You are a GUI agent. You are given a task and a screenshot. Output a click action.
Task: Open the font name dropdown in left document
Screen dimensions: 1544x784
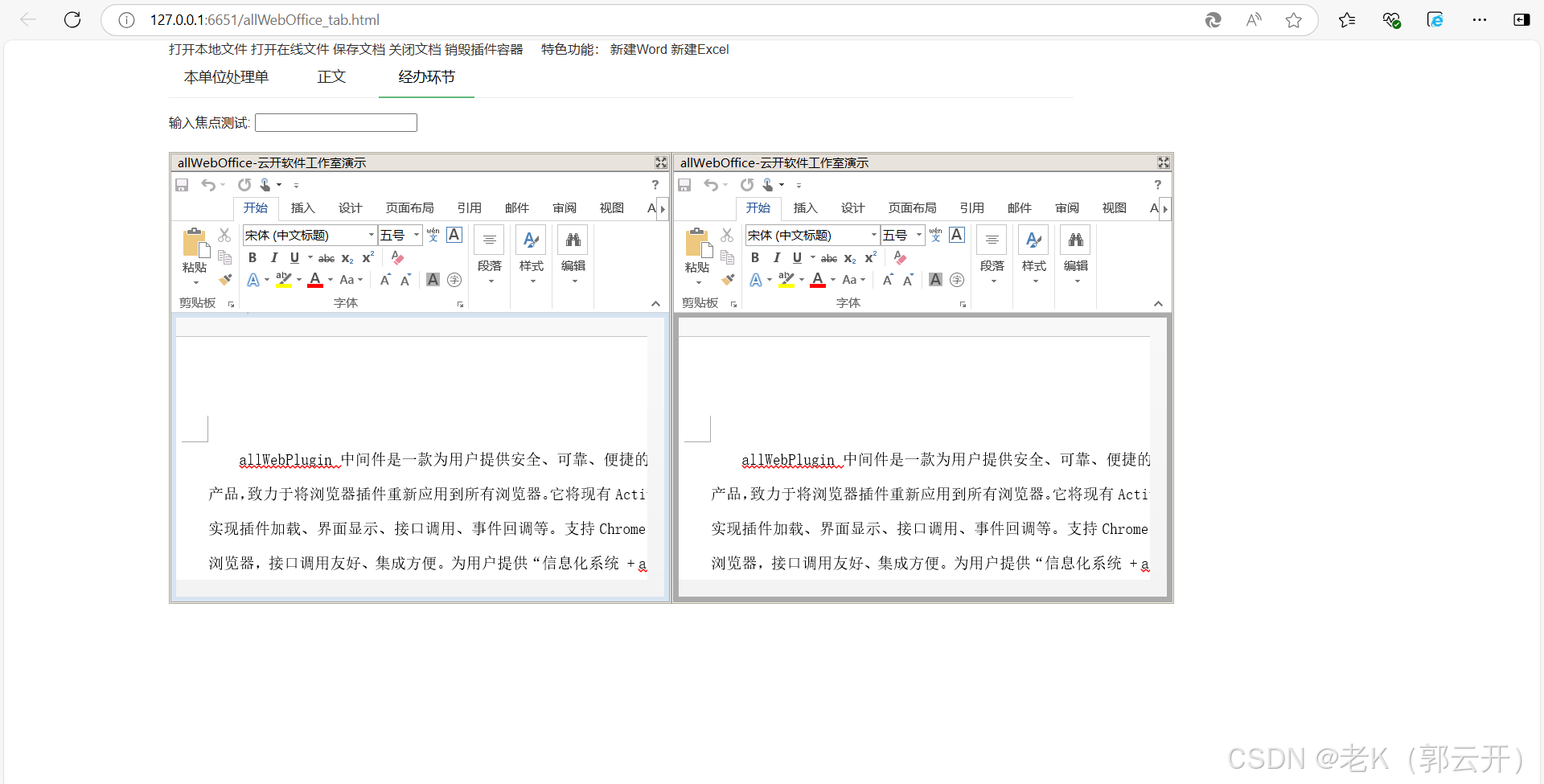tap(372, 235)
